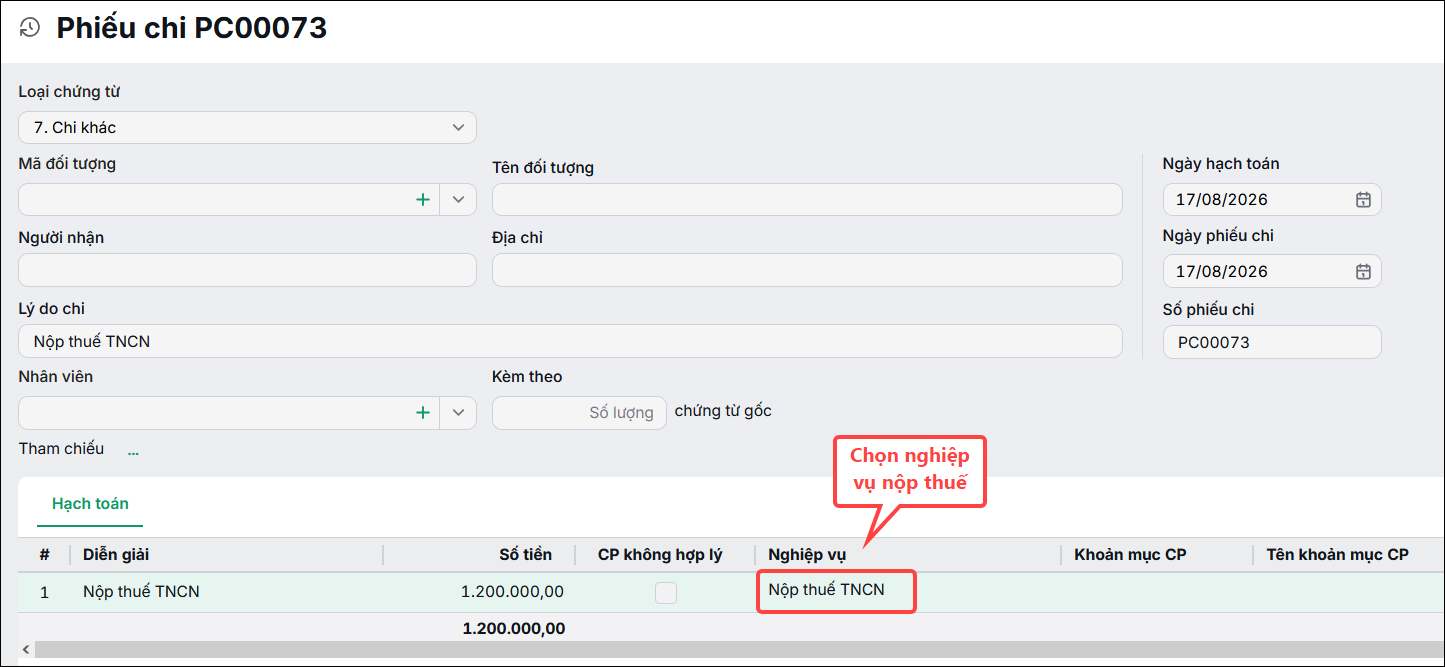Expand the Mã đối tượng dropdown arrow
Screen dimensions: 1445x667
(458, 199)
